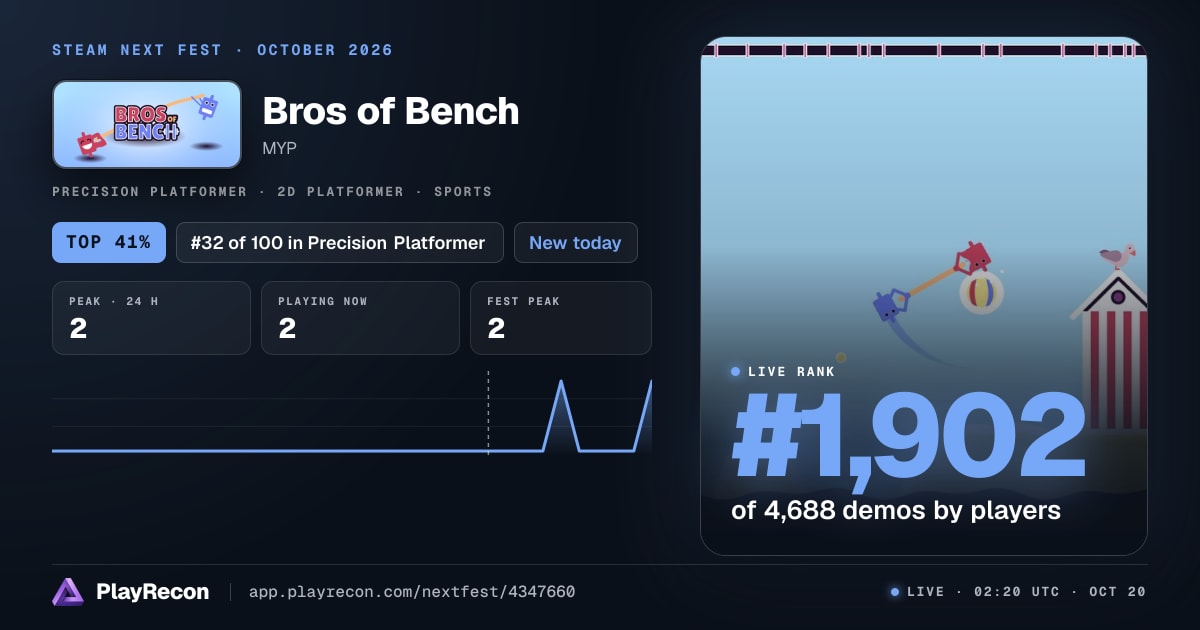The image size is (1200, 630).
Task: Click the SPORTS tag
Action: pyautogui.click(x=463, y=191)
